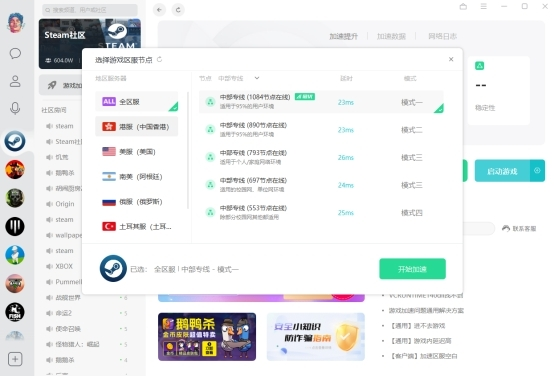The height and width of the screenshot is (376, 554).
Task: Switch to the 加速数据 tab
Action: [391, 36]
